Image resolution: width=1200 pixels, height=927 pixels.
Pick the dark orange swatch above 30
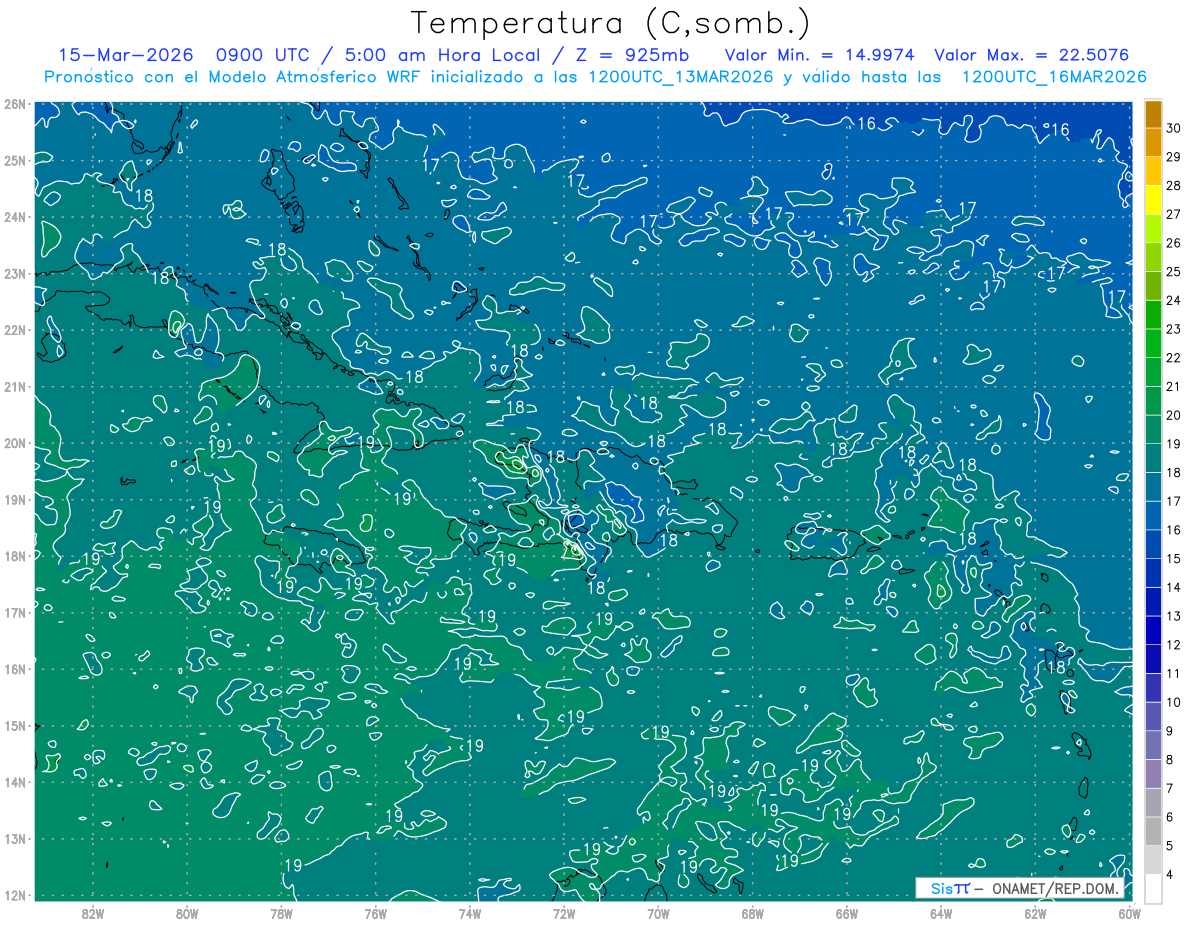pos(1153,115)
